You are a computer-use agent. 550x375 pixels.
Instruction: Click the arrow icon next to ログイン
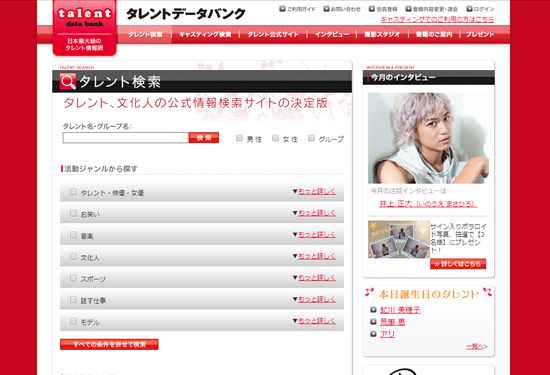coord(469,9)
